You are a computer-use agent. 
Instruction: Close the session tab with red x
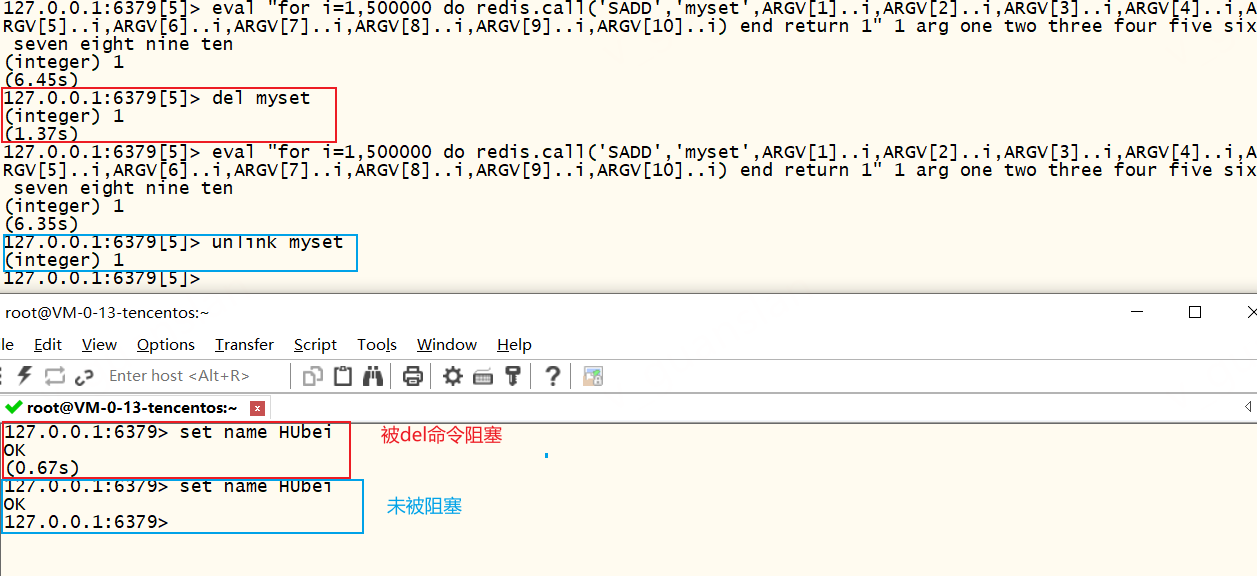(x=257, y=408)
